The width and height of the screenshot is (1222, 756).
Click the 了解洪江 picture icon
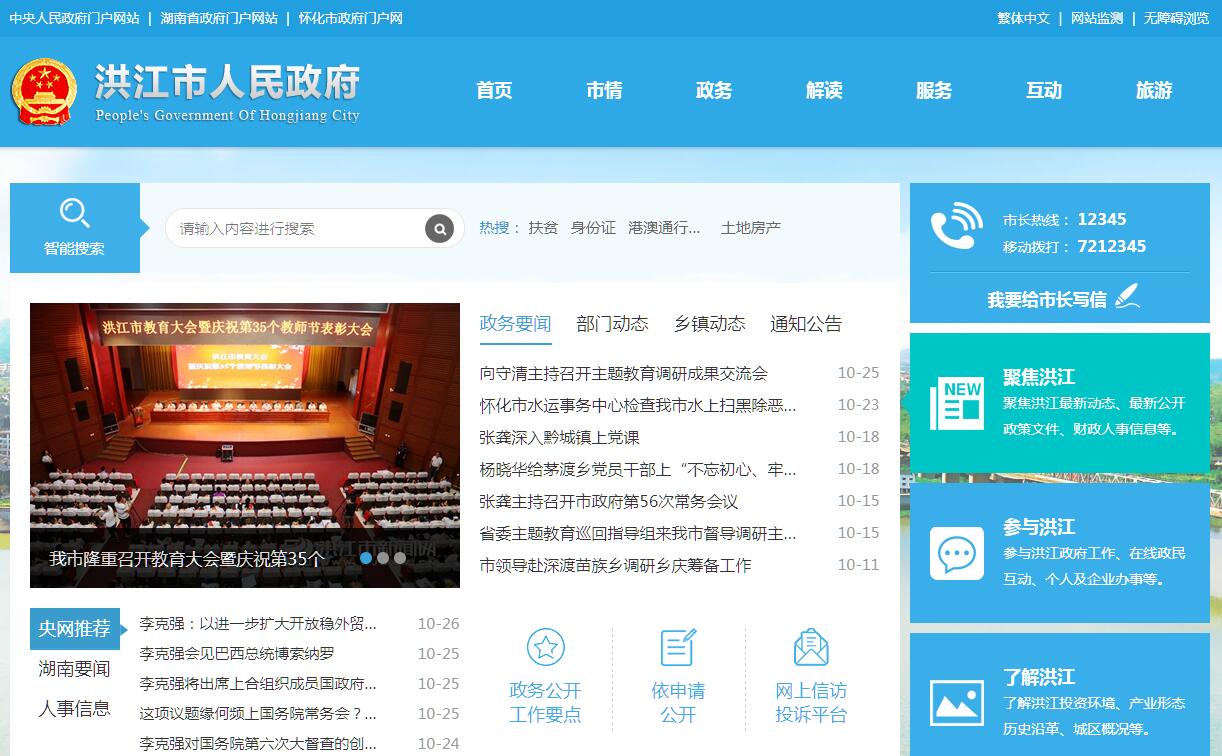(x=956, y=702)
